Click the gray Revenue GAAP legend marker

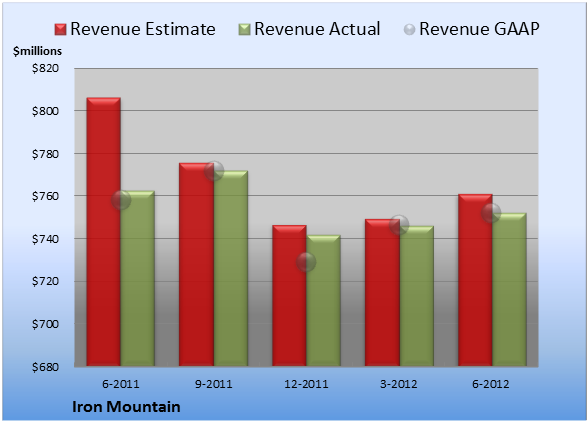pos(409,30)
